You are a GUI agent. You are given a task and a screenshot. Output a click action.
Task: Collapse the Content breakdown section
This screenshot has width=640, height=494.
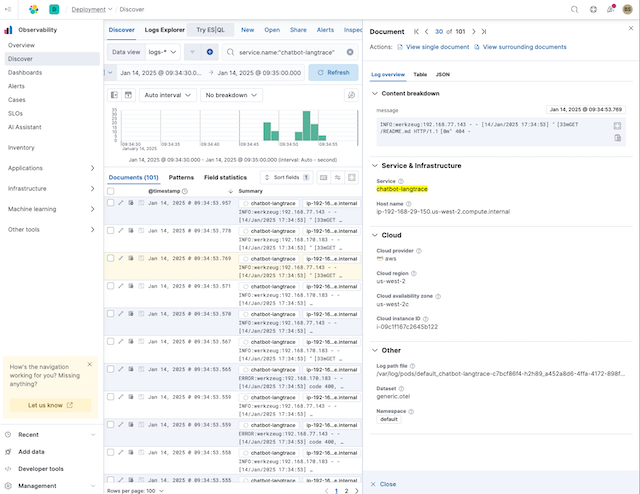tap(374, 93)
